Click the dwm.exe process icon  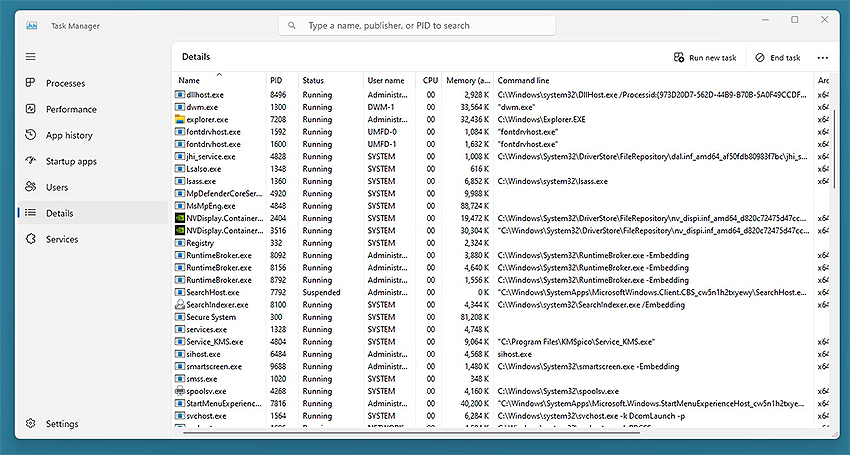(180, 107)
